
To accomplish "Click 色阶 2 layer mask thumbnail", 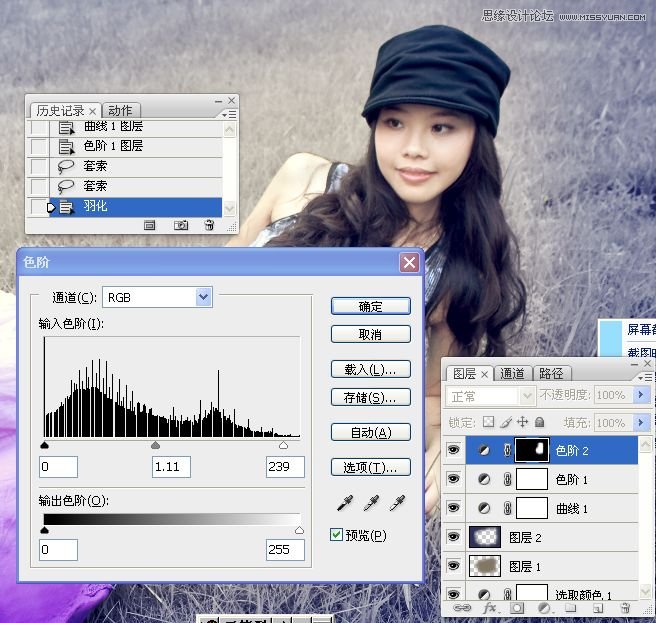I will [532, 450].
